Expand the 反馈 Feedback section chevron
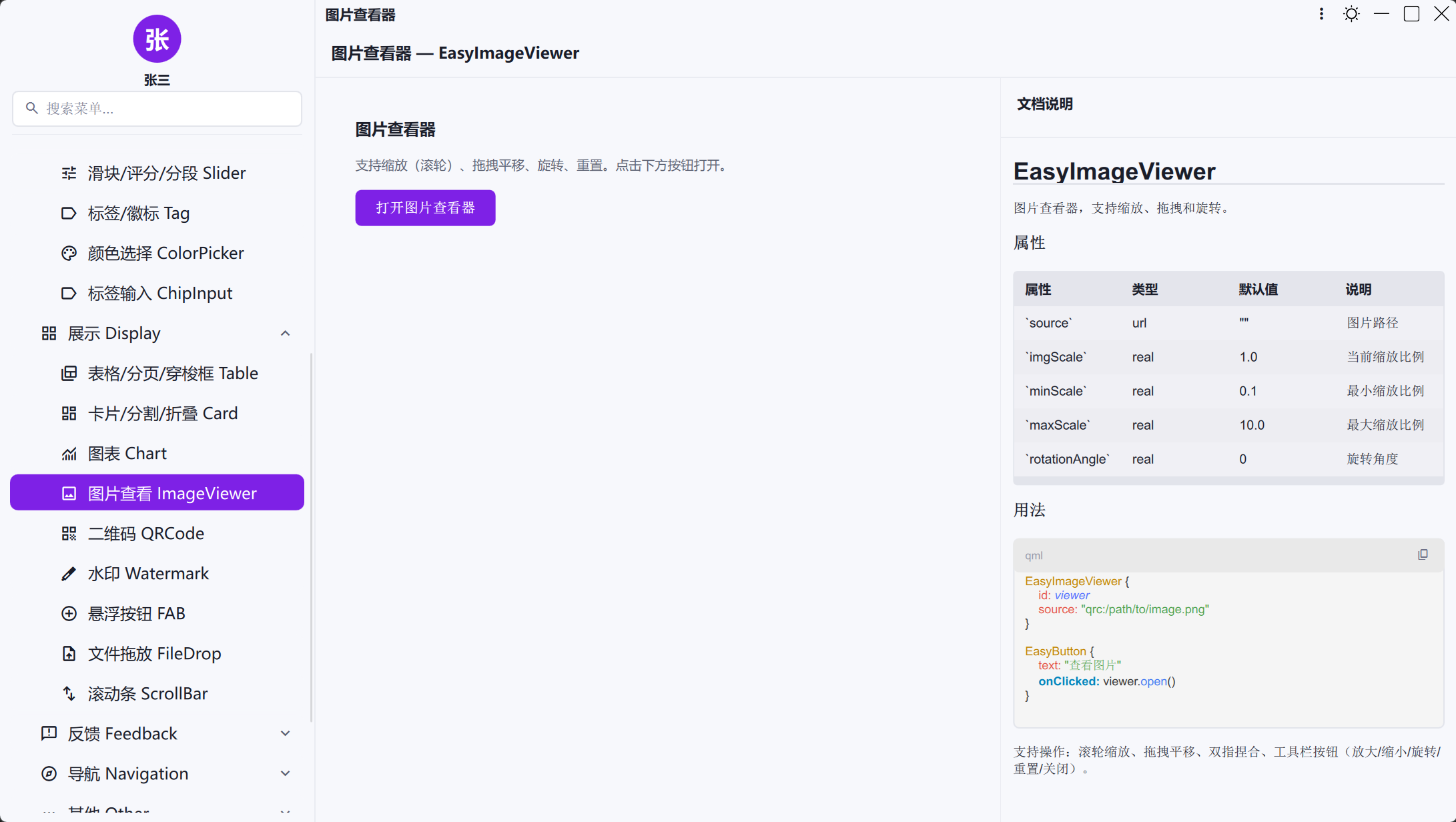Image resolution: width=1456 pixels, height=822 pixels. point(286,734)
